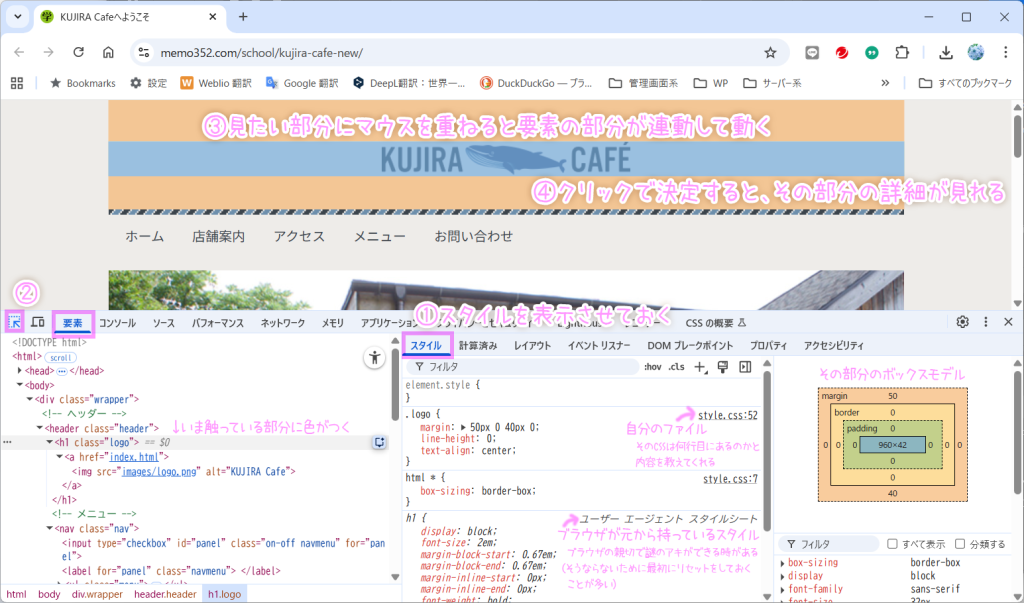Click the styles フィルタ input field
Viewport: 1024px width, 603px height.
[x=530, y=367]
